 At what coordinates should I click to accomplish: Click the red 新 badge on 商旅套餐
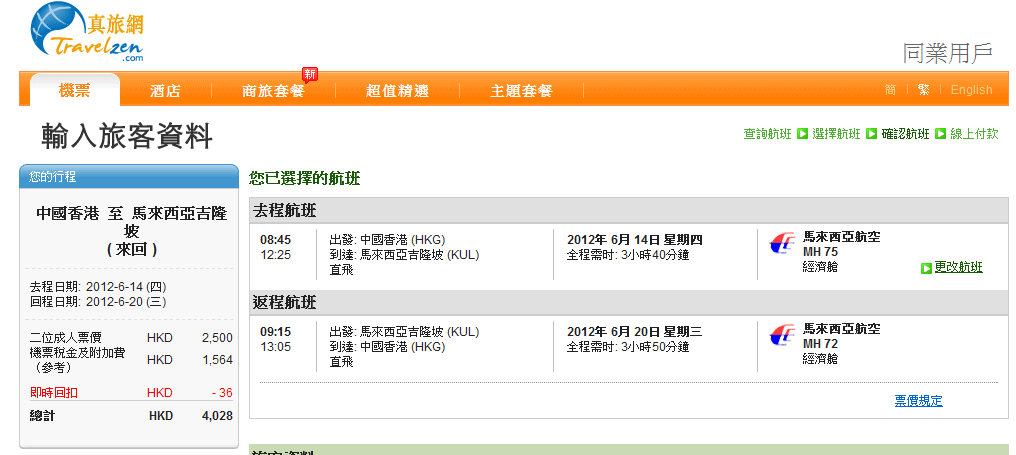pos(310,74)
